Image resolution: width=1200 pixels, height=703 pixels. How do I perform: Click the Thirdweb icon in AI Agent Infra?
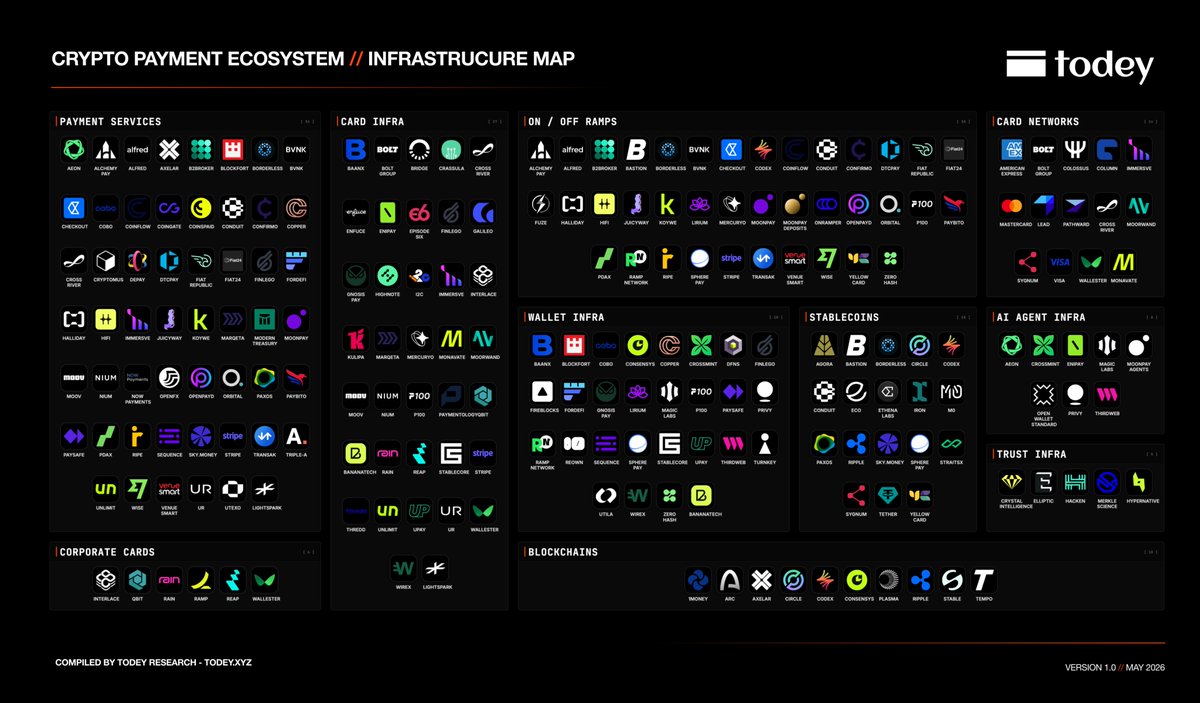tap(1106, 394)
